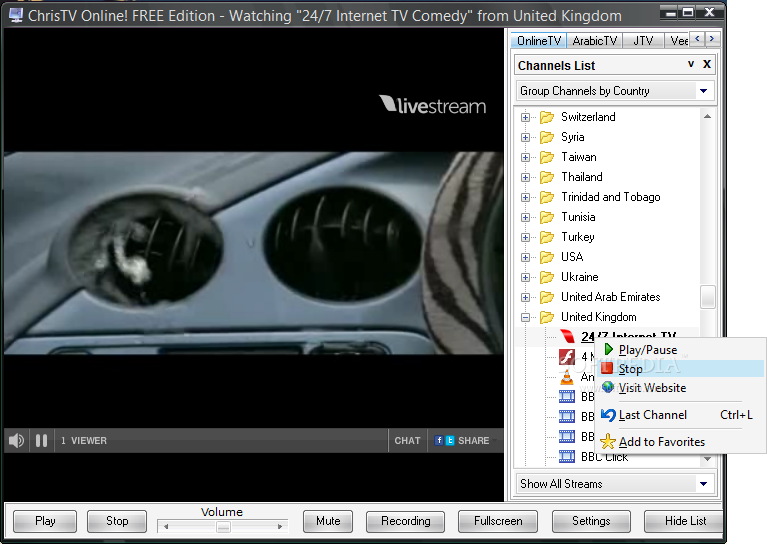Switch to the OnlineTV tab

click(x=539, y=41)
